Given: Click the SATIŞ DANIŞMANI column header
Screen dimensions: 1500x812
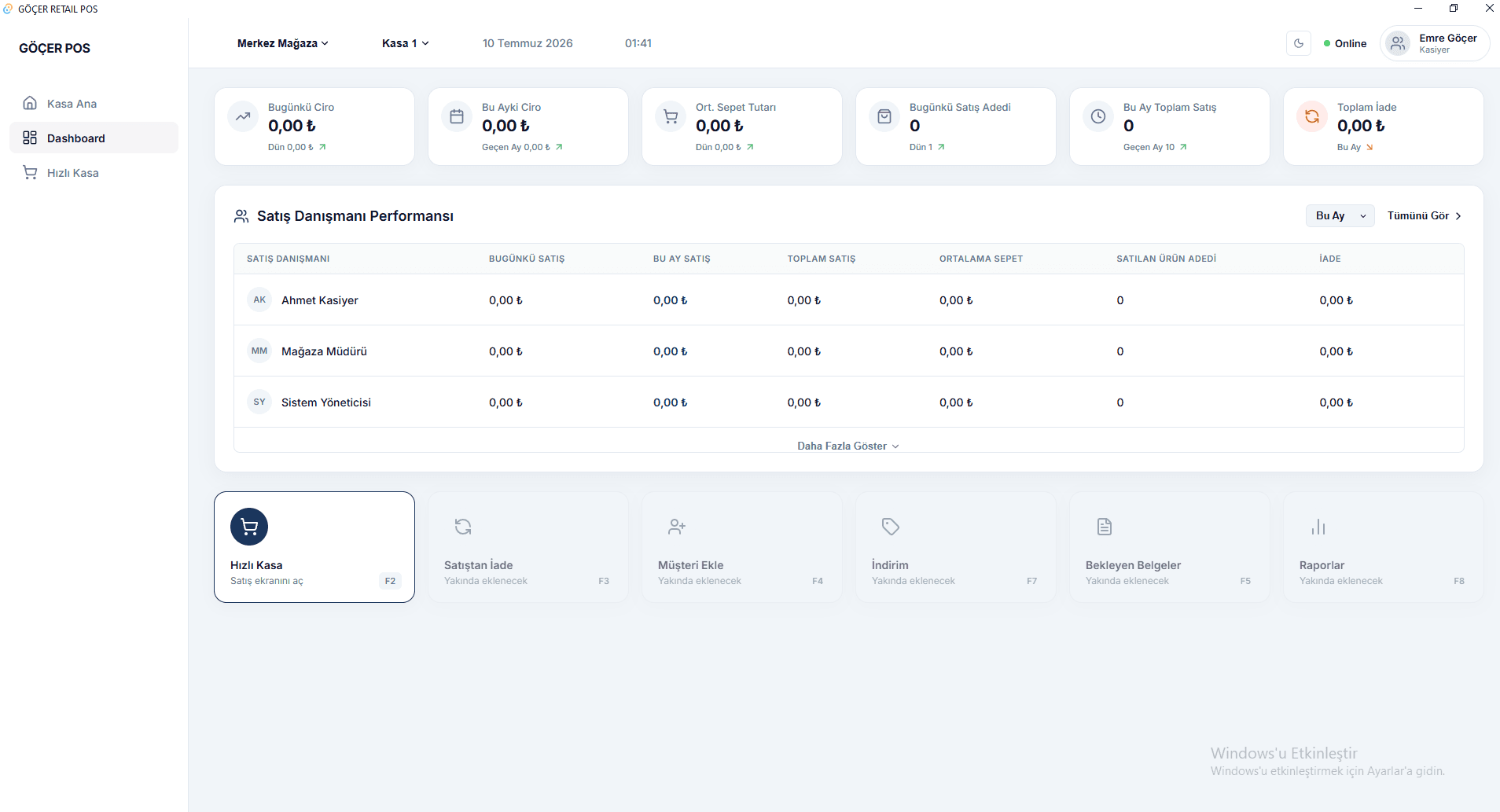Looking at the screenshot, I should 288,259.
